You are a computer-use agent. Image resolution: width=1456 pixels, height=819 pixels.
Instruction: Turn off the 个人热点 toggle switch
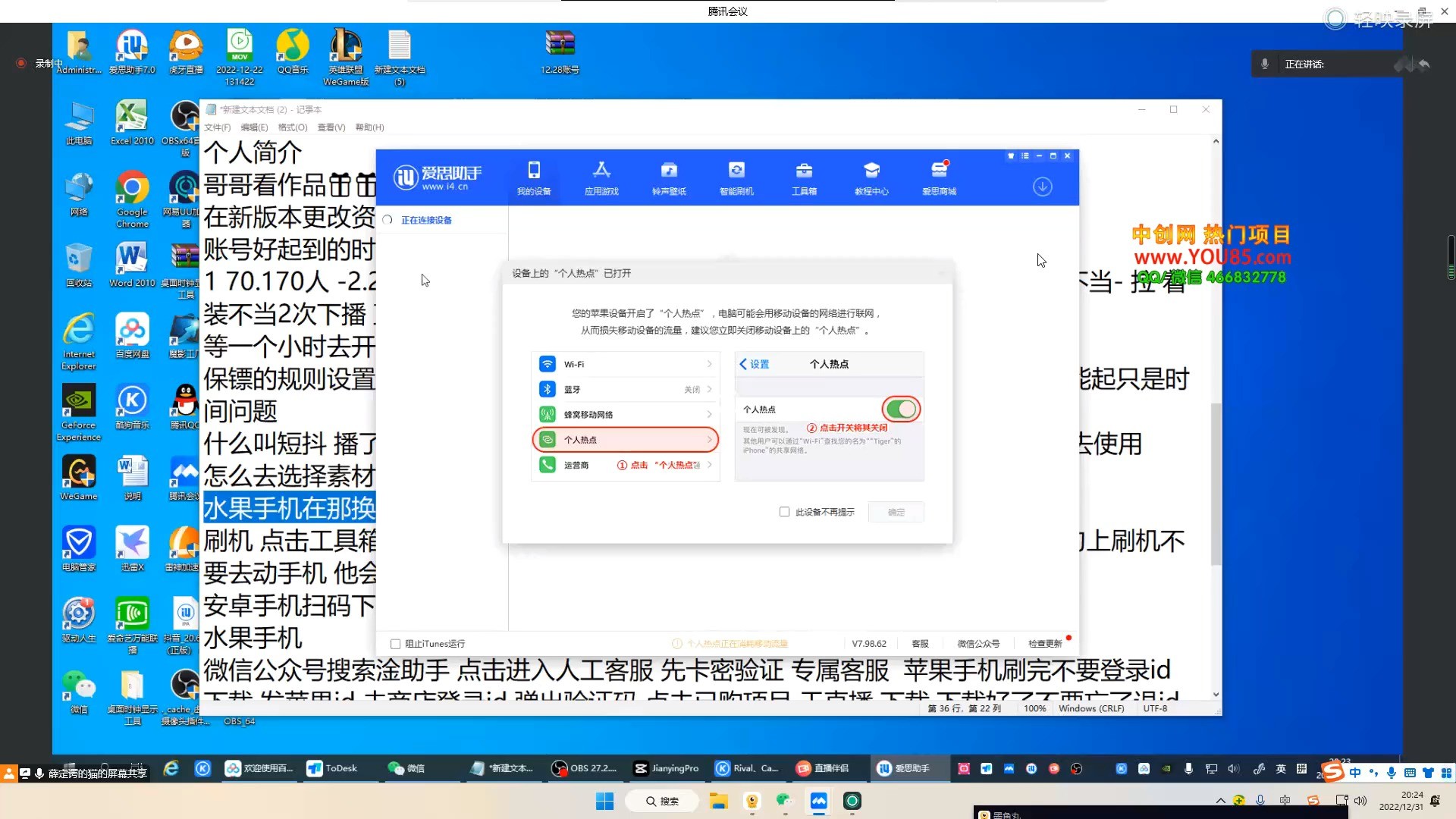coord(901,409)
